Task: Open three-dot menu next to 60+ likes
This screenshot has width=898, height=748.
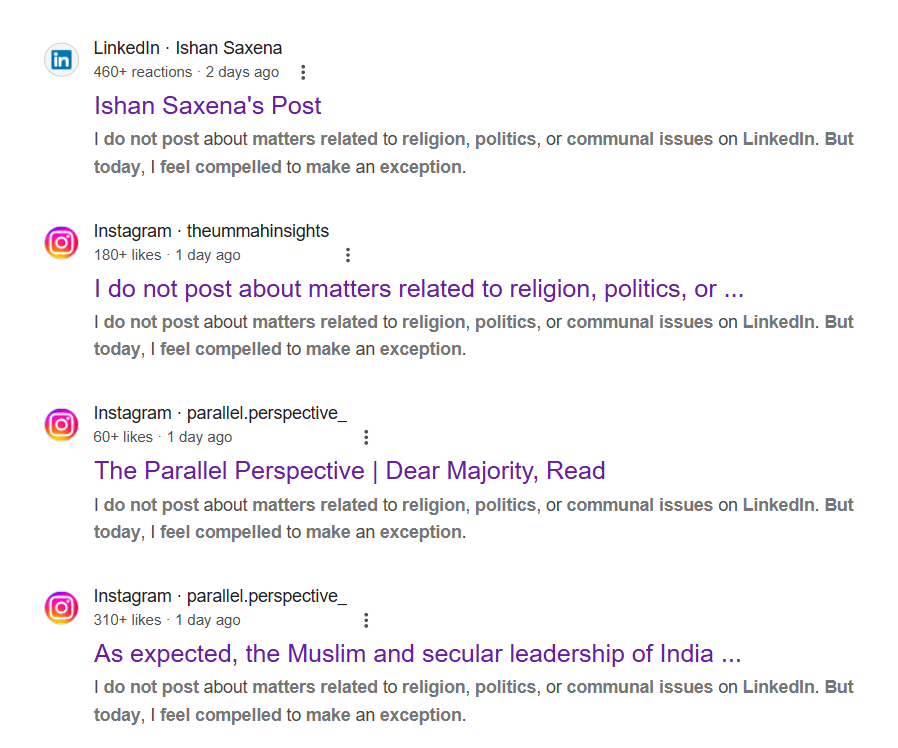Action: (366, 437)
